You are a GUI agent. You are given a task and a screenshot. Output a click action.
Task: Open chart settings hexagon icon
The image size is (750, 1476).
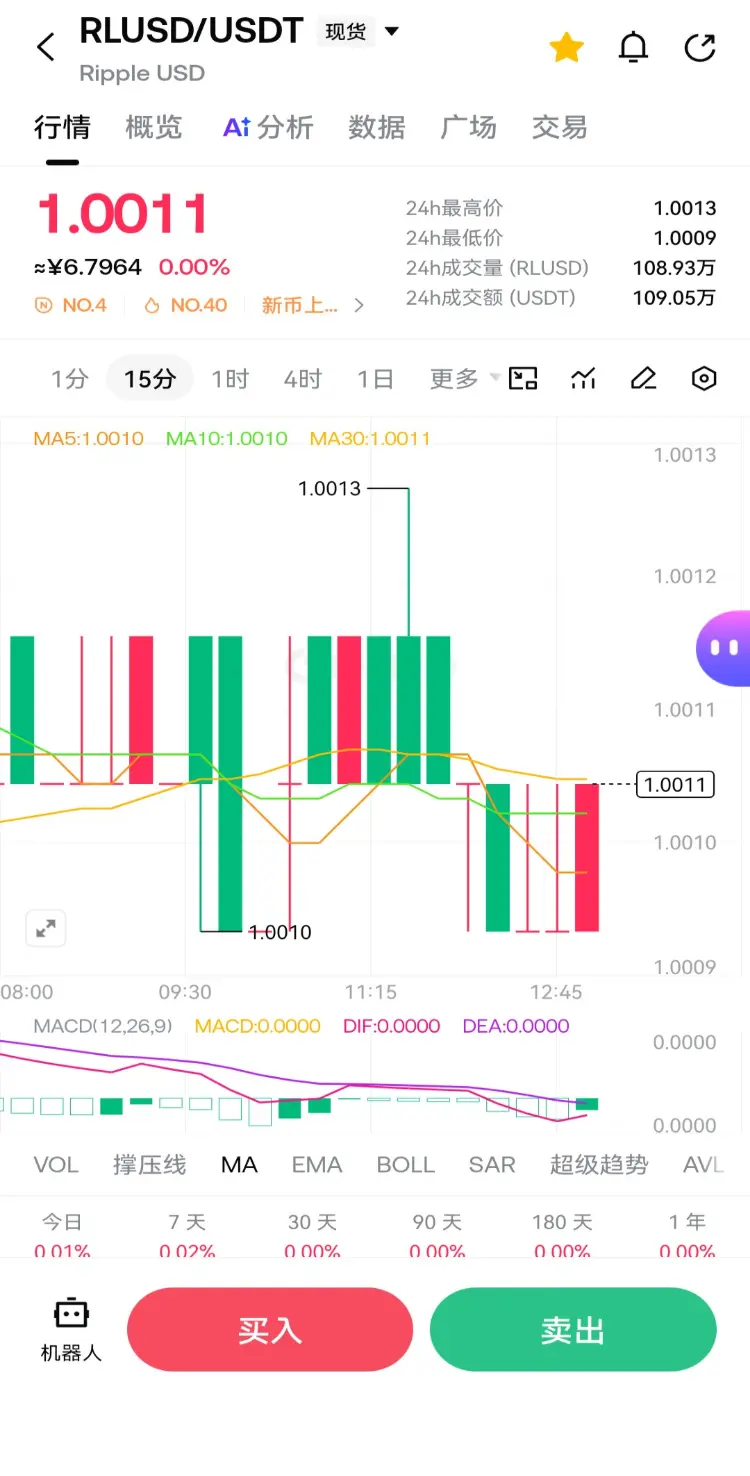point(705,378)
